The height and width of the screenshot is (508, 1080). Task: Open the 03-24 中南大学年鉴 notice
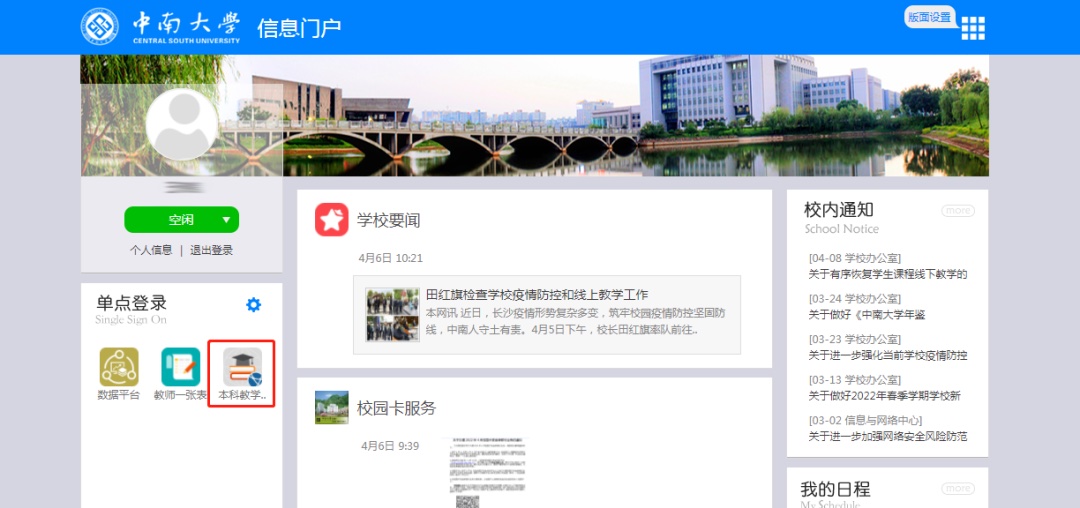tap(867, 315)
